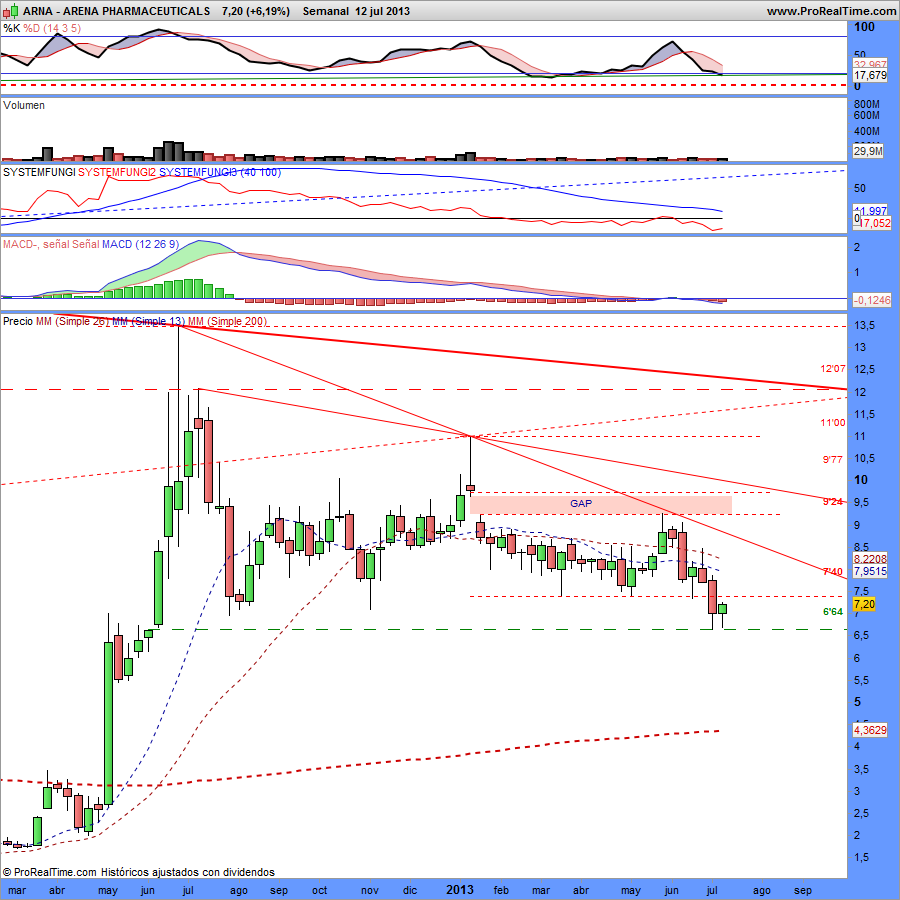
Task: Click the date 12 jul 2013
Action: pyautogui.click(x=382, y=11)
